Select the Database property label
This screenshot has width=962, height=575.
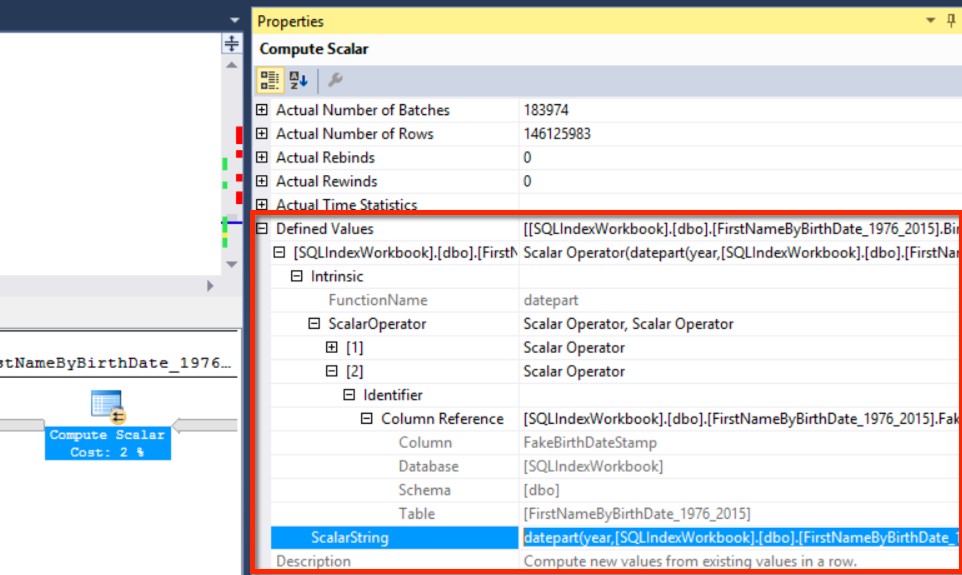[428, 466]
